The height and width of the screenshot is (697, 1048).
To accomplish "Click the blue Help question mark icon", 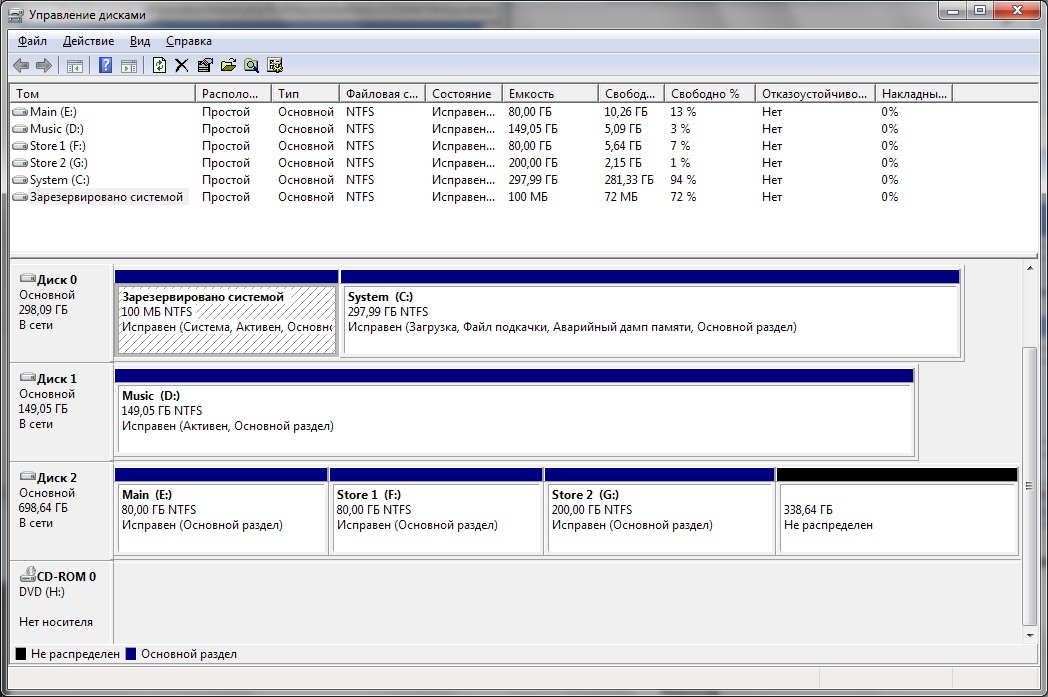I will [105, 66].
